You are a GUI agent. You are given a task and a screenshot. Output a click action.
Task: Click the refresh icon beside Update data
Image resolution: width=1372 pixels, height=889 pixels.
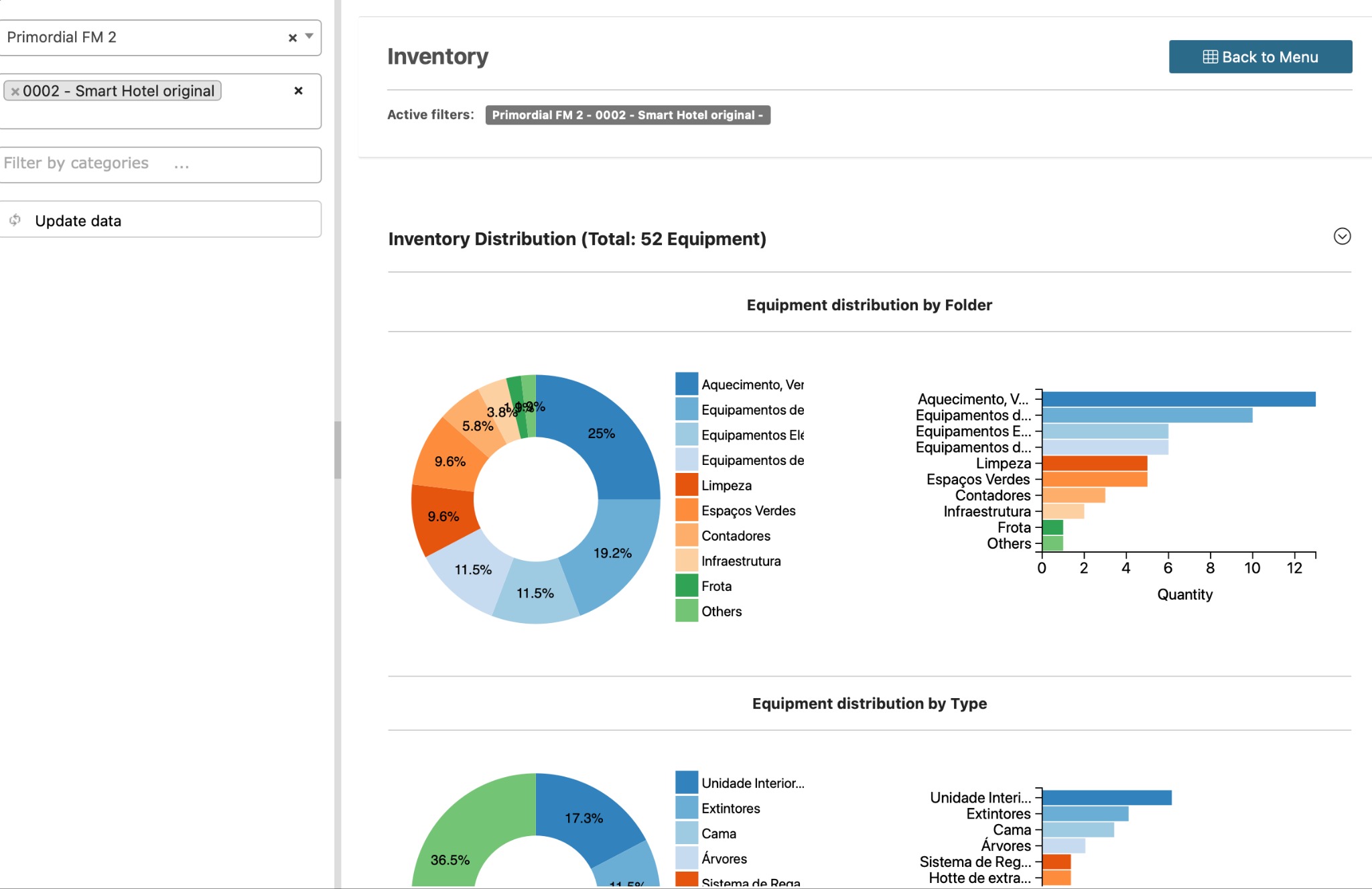[15, 220]
